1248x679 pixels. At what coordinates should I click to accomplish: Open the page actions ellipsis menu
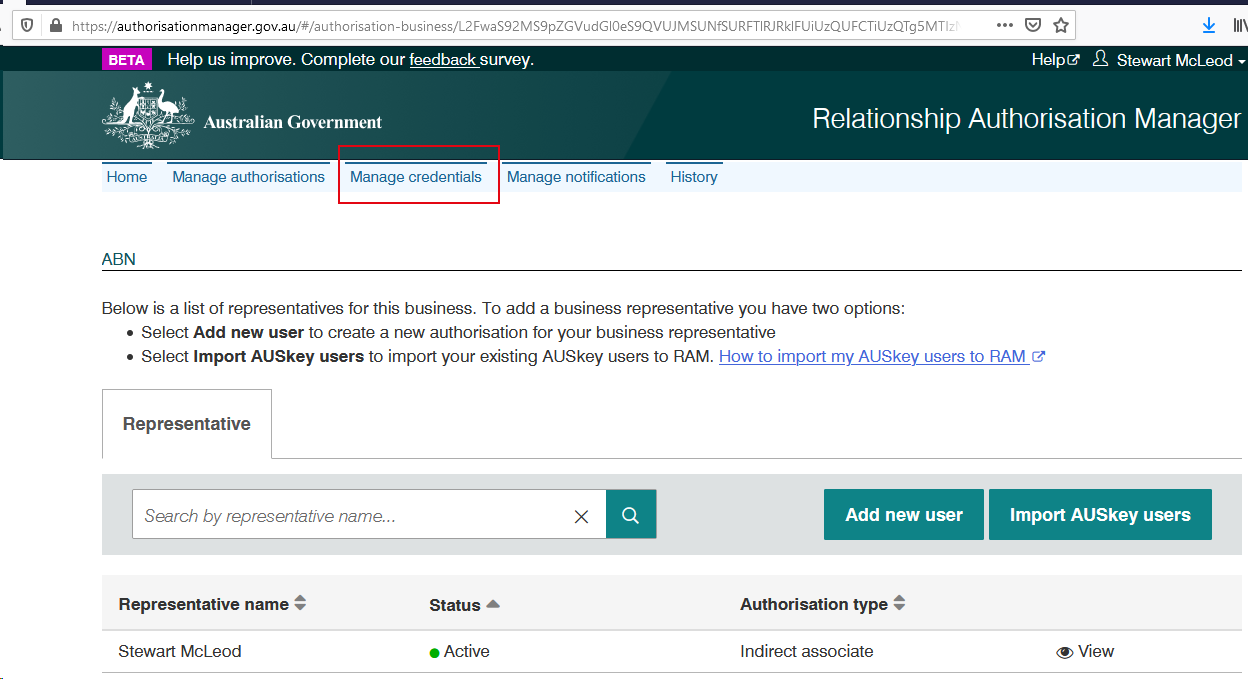click(1005, 25)
